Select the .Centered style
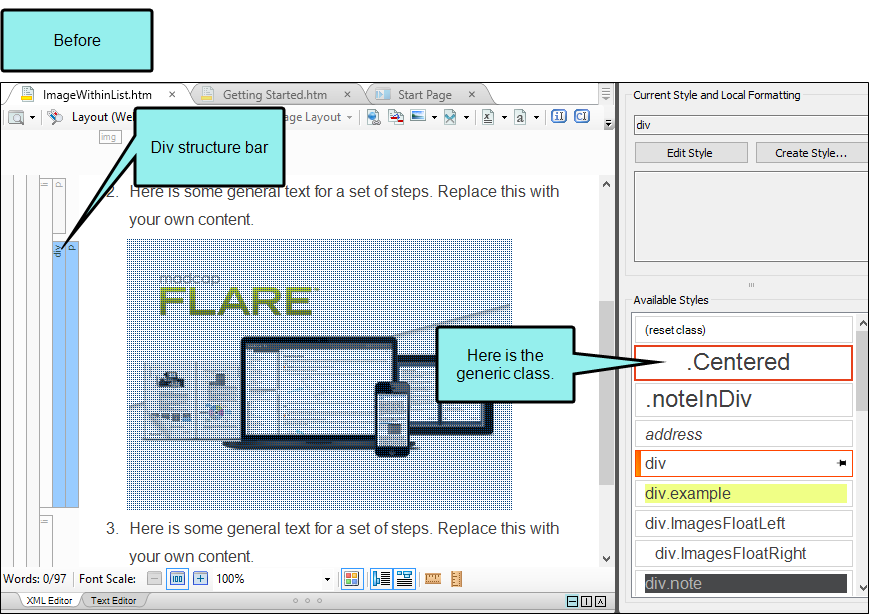This screenshot has height=614, width=869. [x=743, y=362]
